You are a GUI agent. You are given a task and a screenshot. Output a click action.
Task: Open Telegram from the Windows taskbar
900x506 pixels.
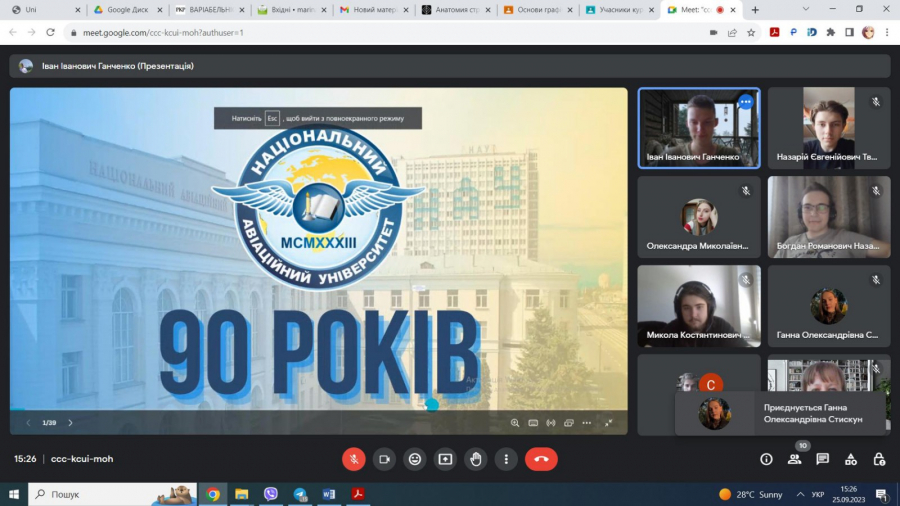click(x=300, y=494)
